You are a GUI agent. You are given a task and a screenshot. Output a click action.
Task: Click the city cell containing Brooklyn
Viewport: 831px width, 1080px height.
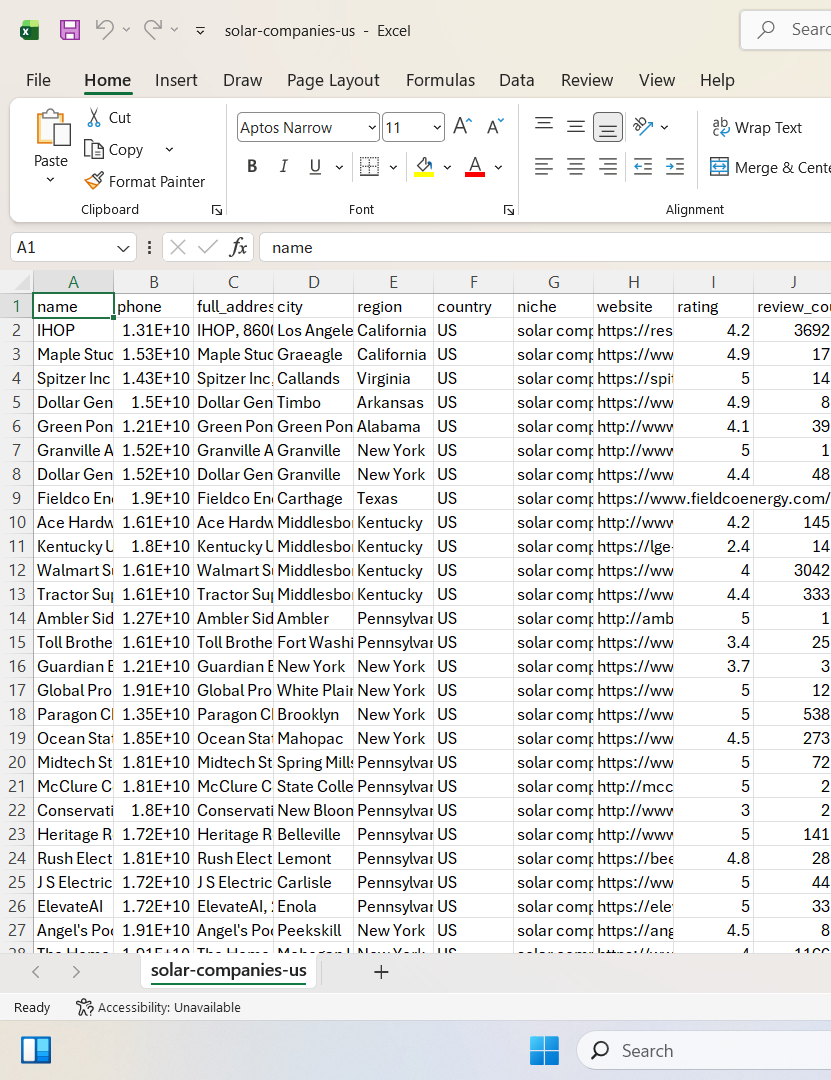(x=314, y=714)
